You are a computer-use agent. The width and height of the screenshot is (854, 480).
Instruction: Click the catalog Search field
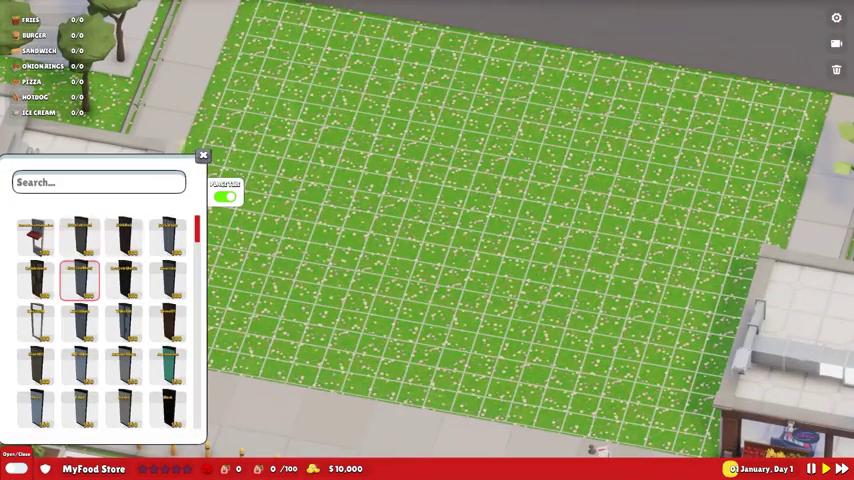(x=99, y=182)
